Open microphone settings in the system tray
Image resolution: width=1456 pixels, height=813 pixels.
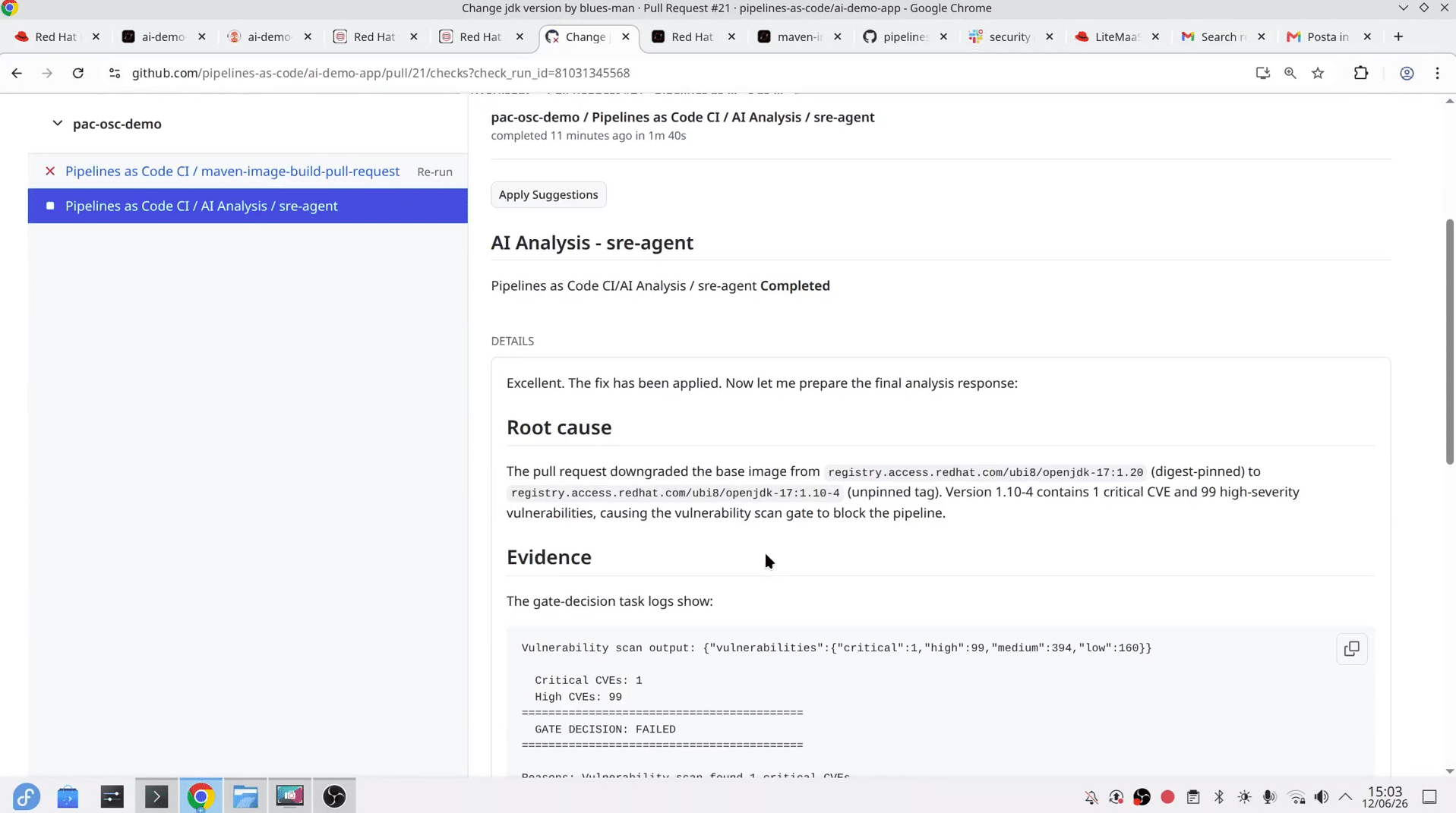coord(1269,797)
